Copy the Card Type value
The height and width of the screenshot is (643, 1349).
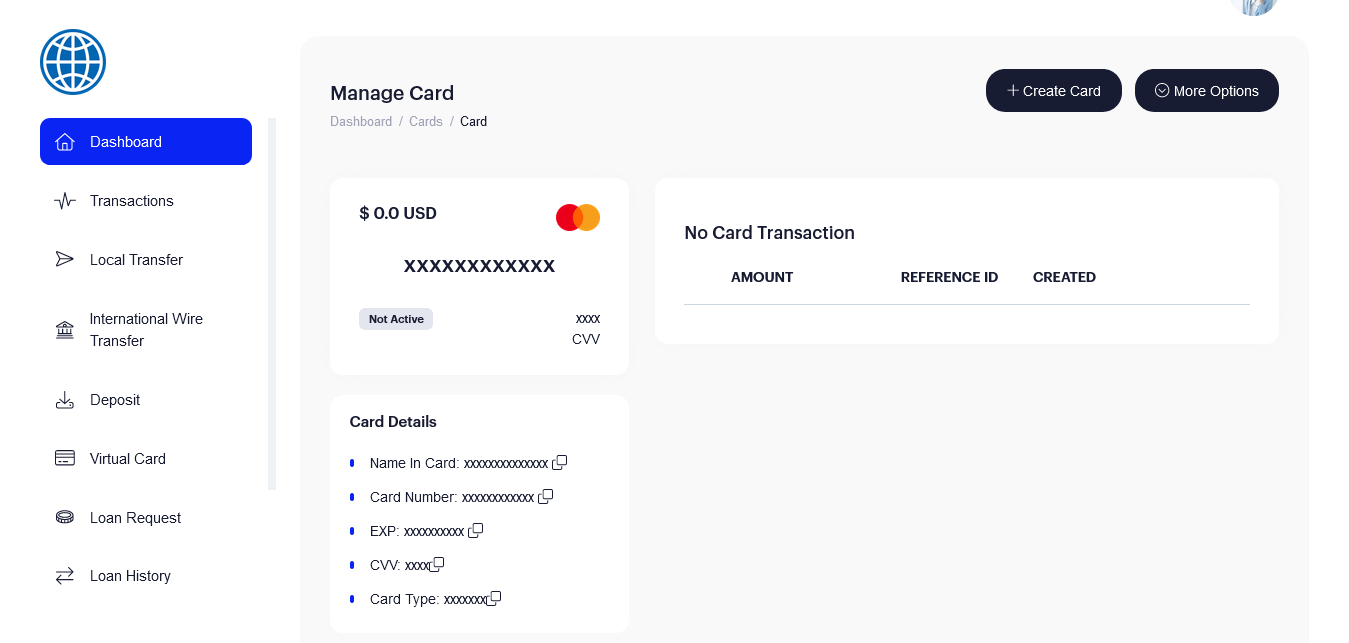click(494, 598)
